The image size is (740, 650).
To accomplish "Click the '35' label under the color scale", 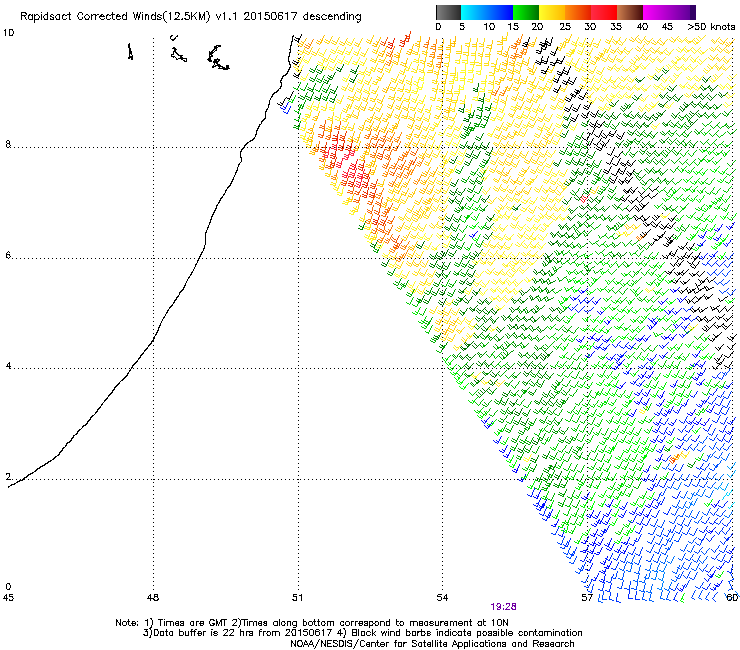I will tap(616, 27).
